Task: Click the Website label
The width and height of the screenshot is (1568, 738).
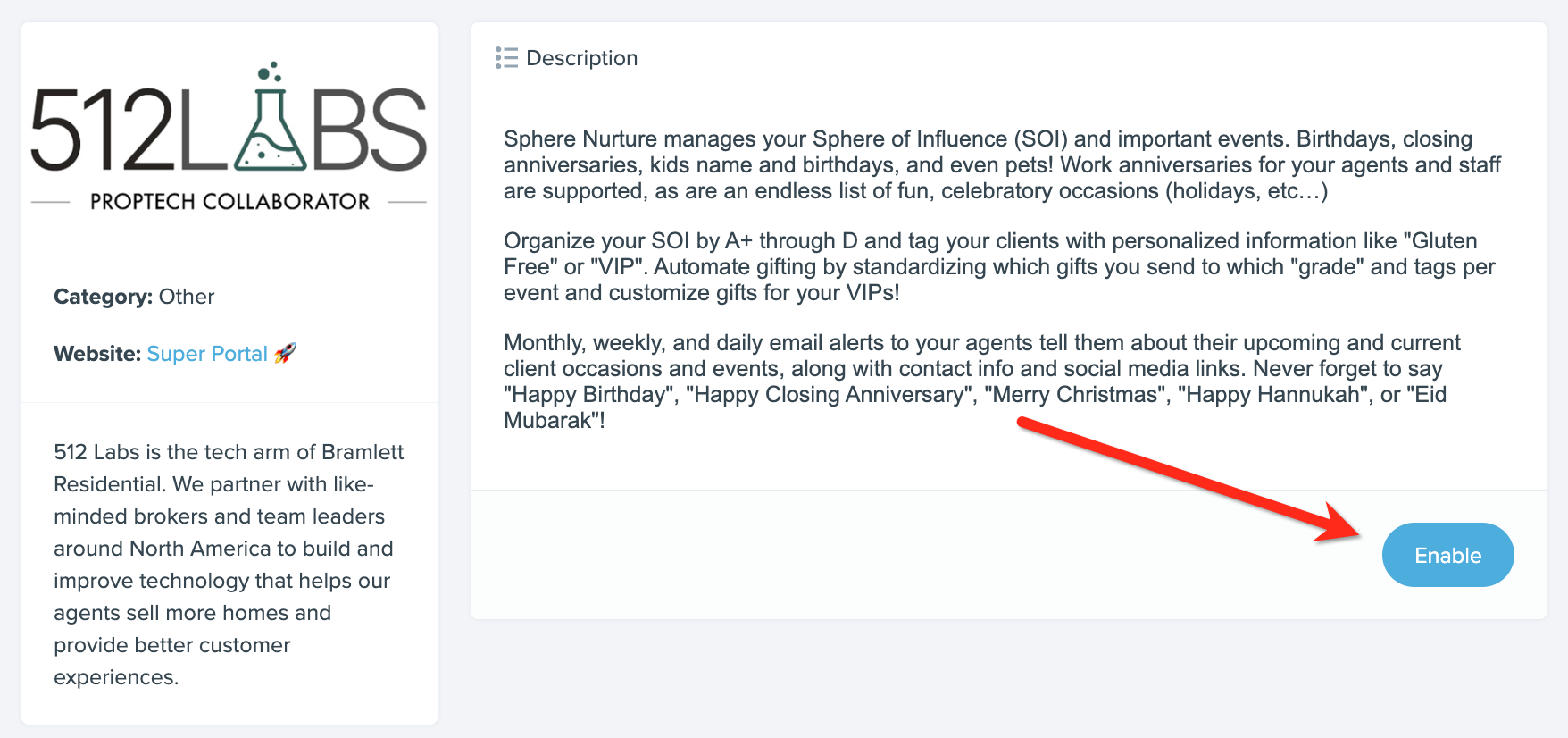Action: click(96, 354)
